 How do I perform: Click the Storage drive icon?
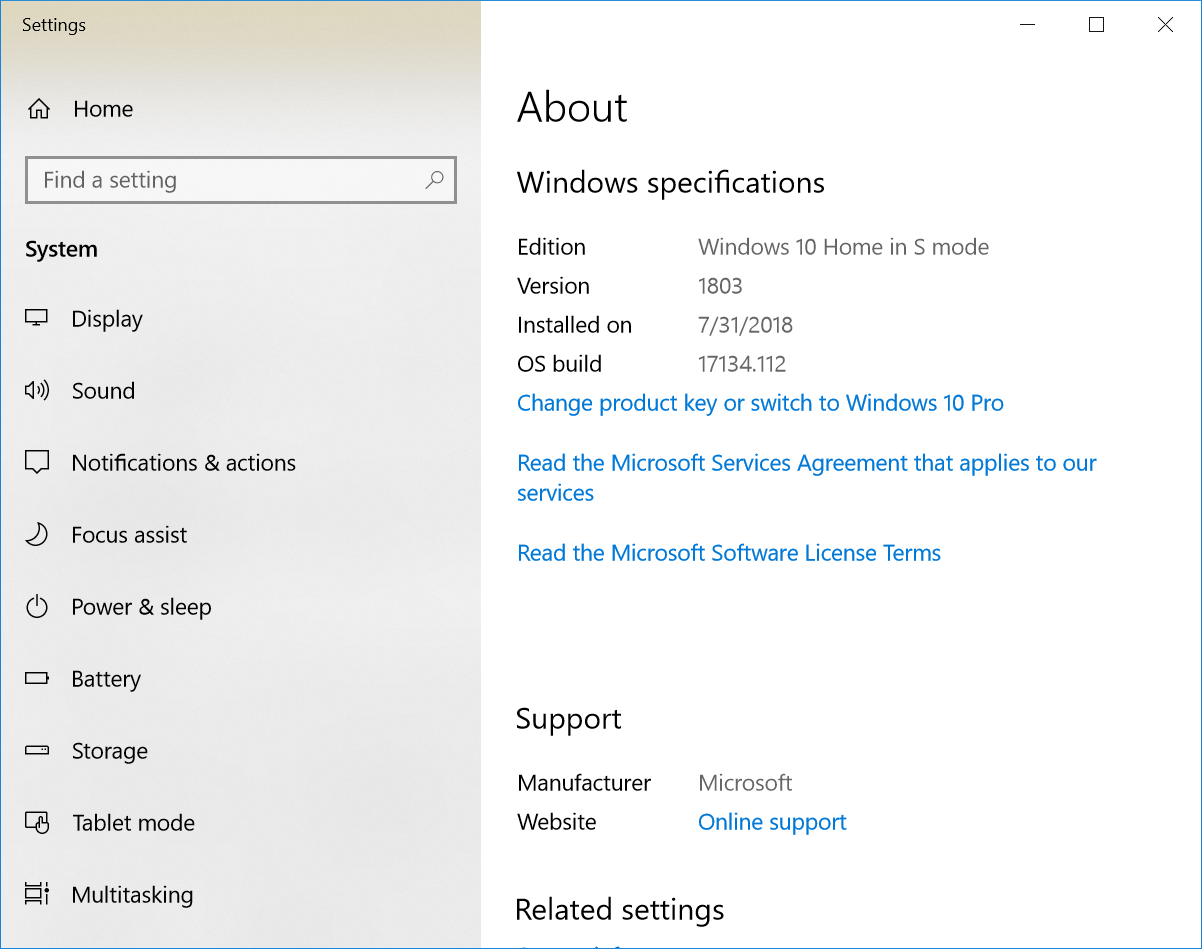click(37, 751)
